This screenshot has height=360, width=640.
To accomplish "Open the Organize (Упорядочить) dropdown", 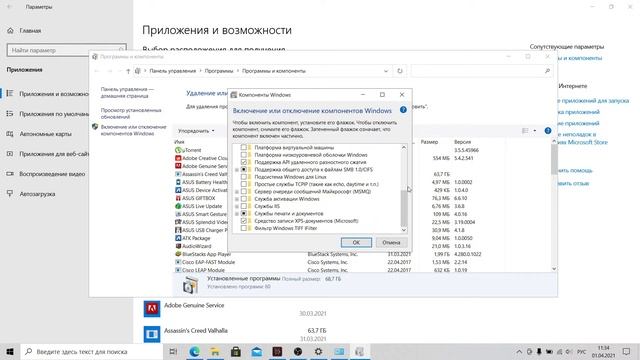I will (x=196, y=131).
